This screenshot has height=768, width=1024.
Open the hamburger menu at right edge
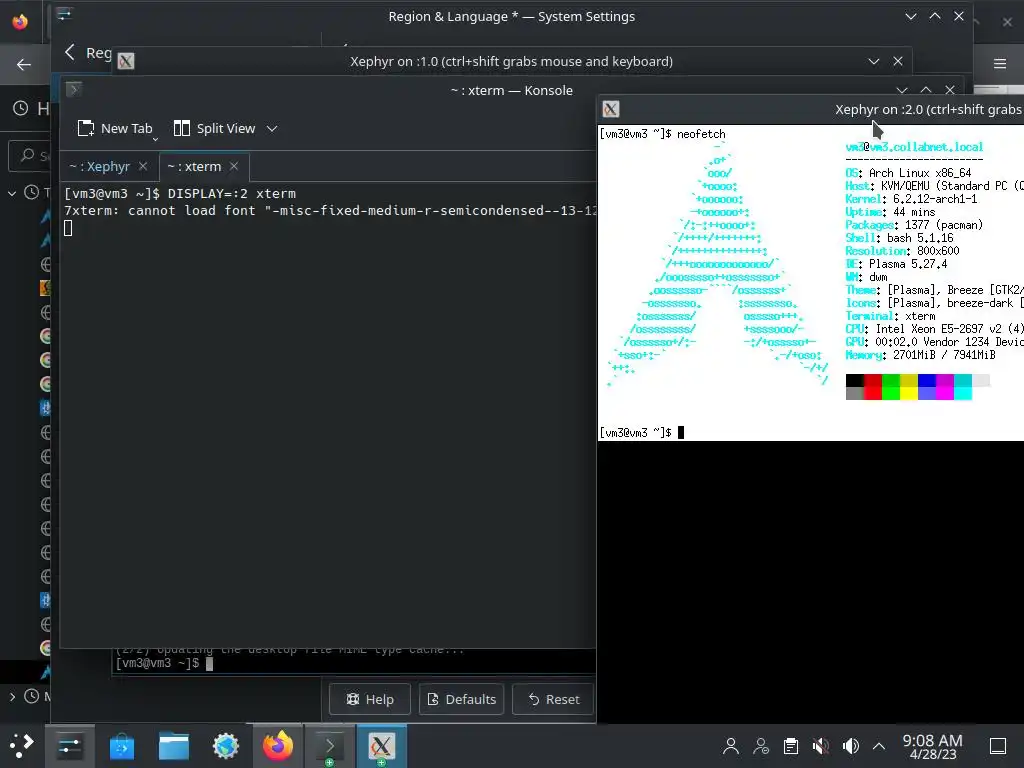(x=1000, y=63)
